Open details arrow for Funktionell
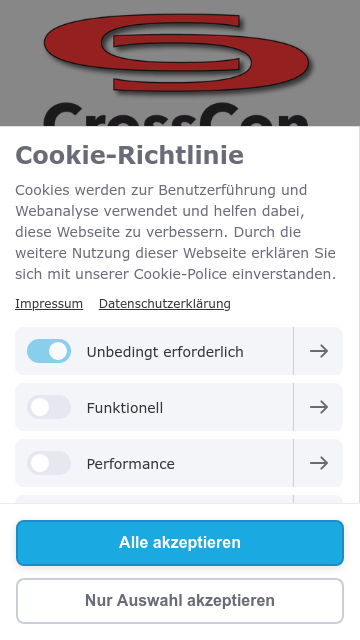 click(x=318, y=407)
